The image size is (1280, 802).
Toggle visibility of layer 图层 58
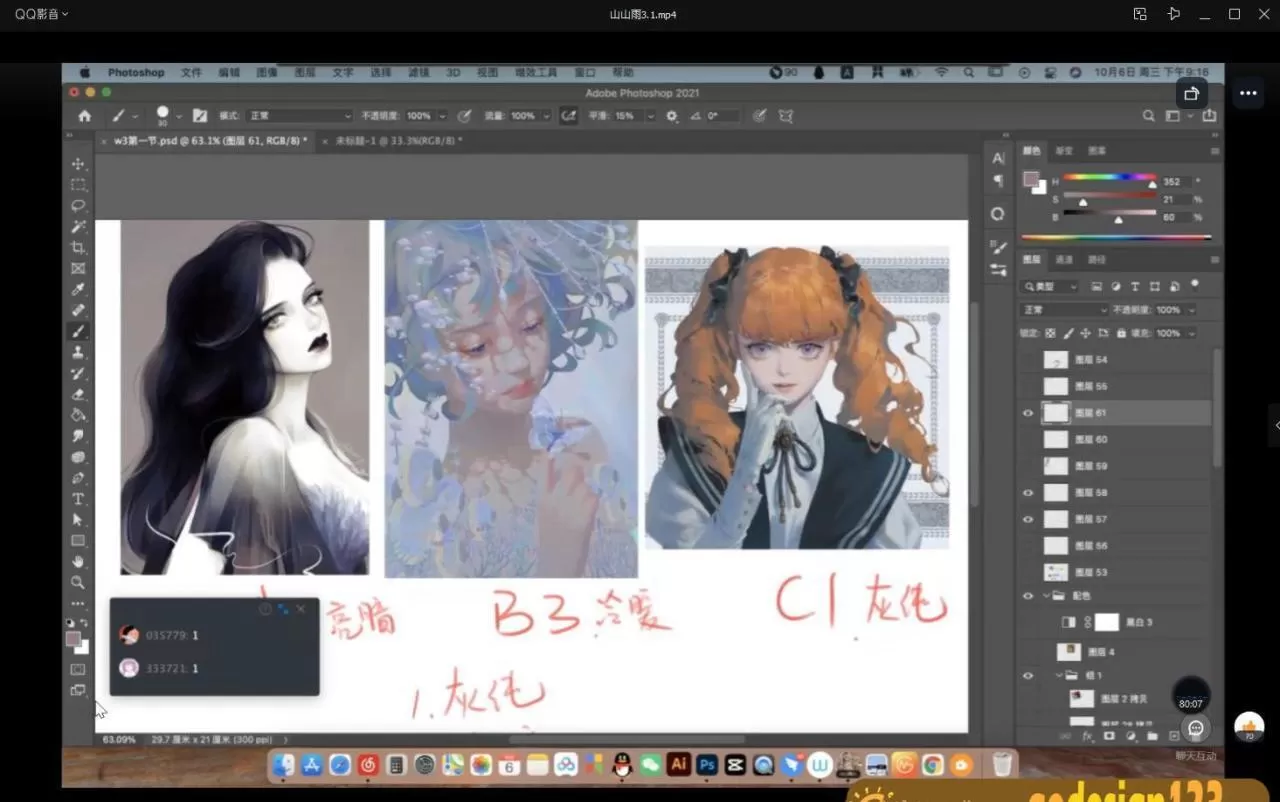coord(1028,493)
